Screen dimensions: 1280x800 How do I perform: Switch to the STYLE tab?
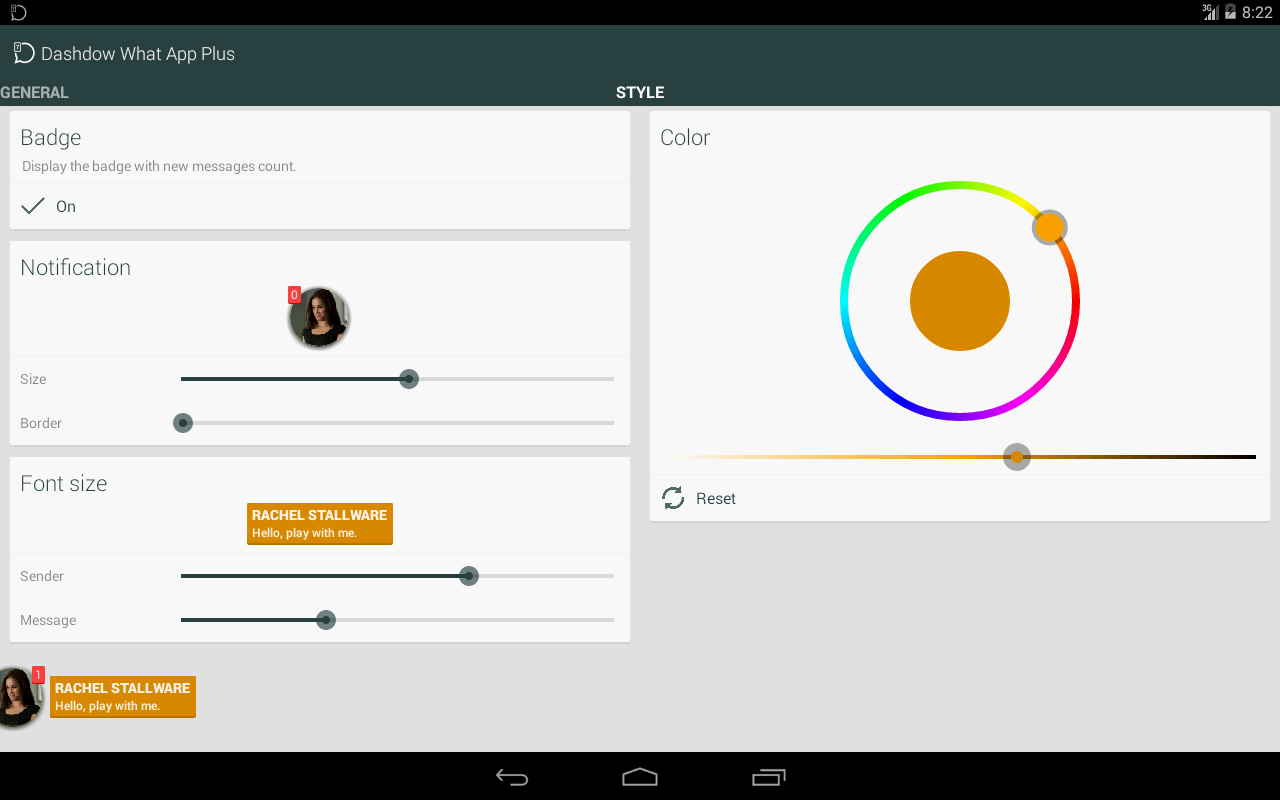click(x=639, y=92)
